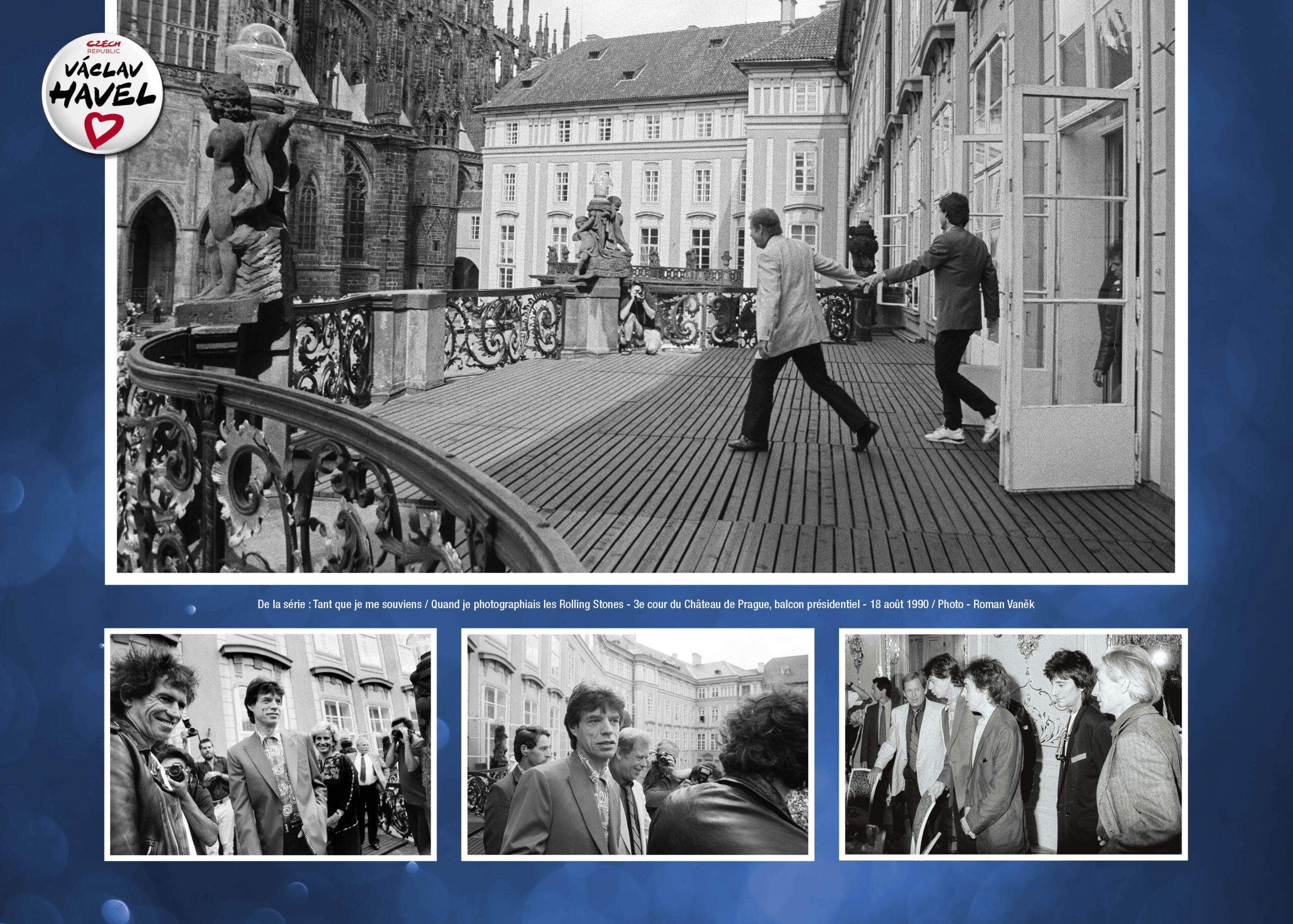Click the caption text 'Quand je photographiais les Rolling Stones'
The image size is (1293, 924).
[x=527, y=604]
